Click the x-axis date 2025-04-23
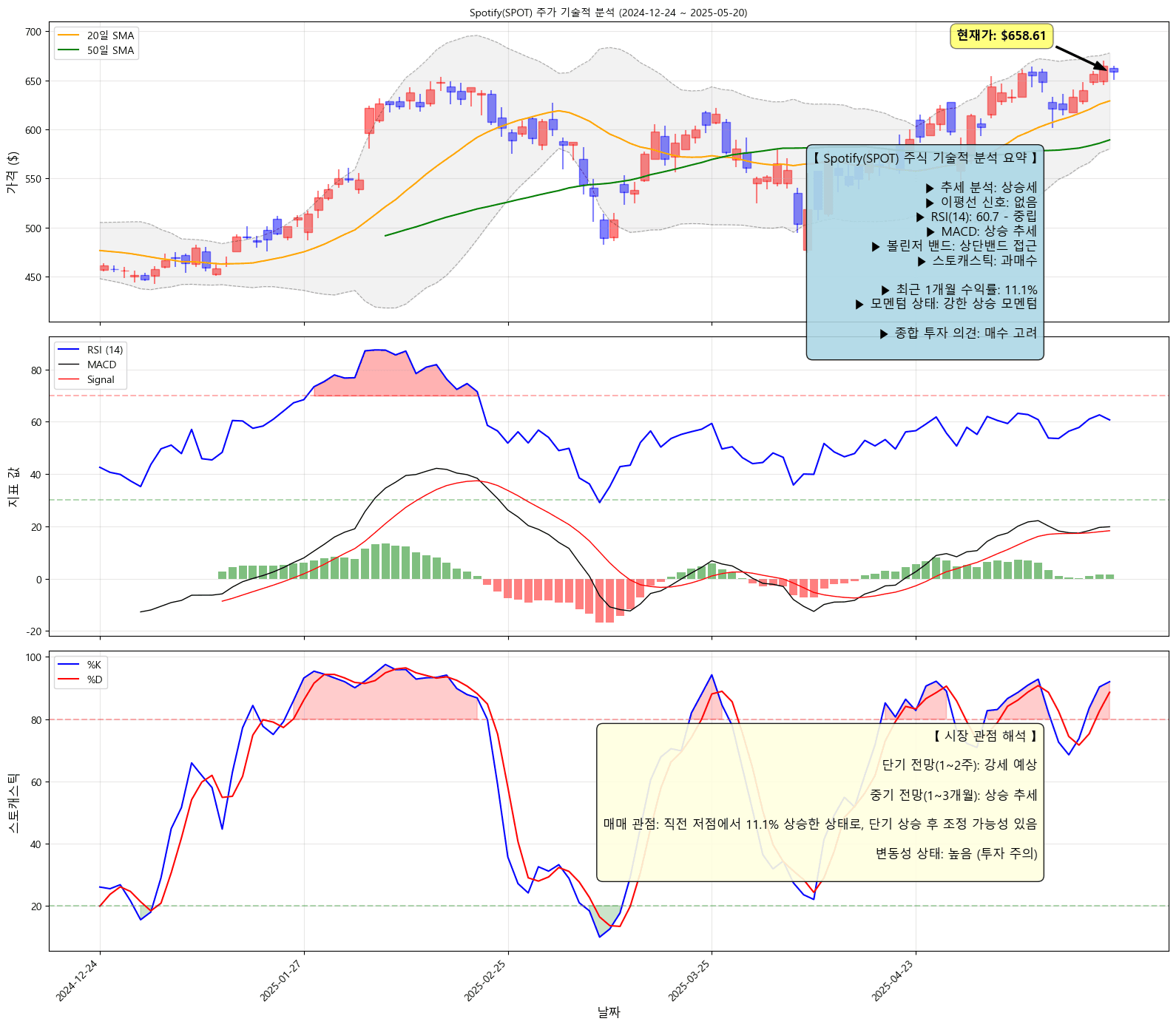 click(893, 980)
